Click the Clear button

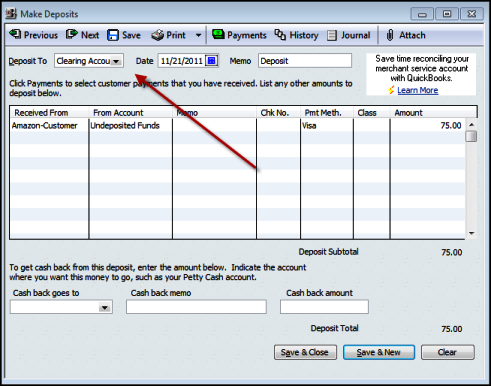448,352
